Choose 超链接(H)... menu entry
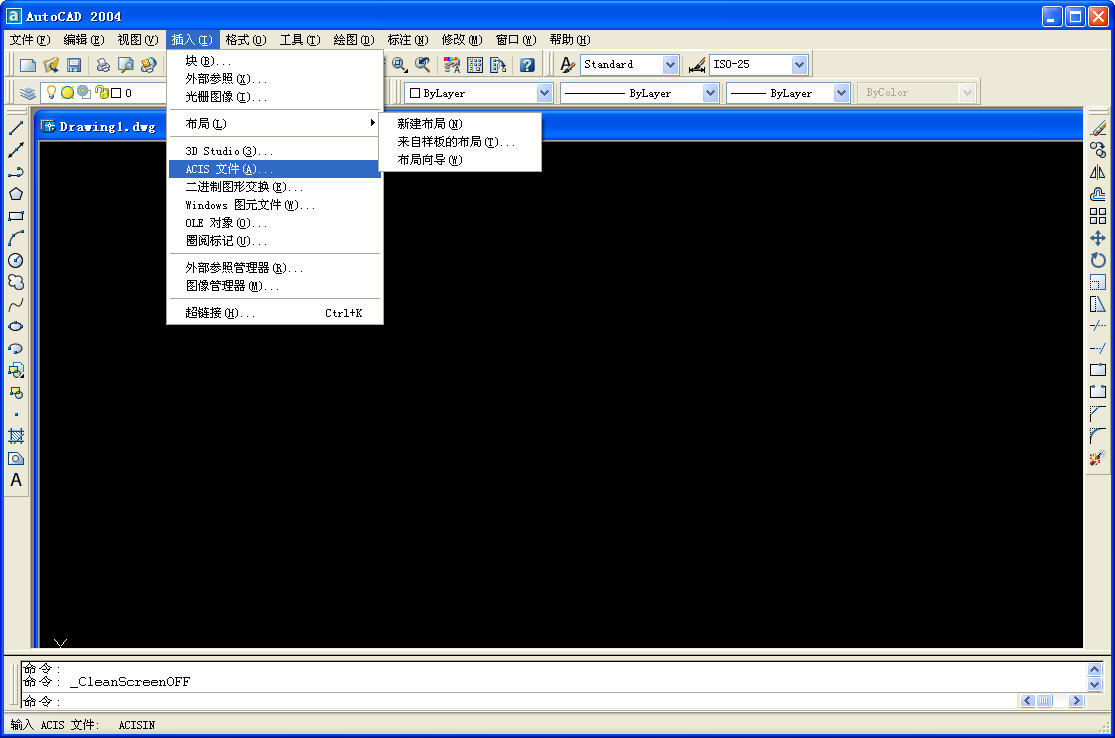Image resolution: width=1115 pixels, height=738 pixels. pyautogui.click(x=274, y=313)
